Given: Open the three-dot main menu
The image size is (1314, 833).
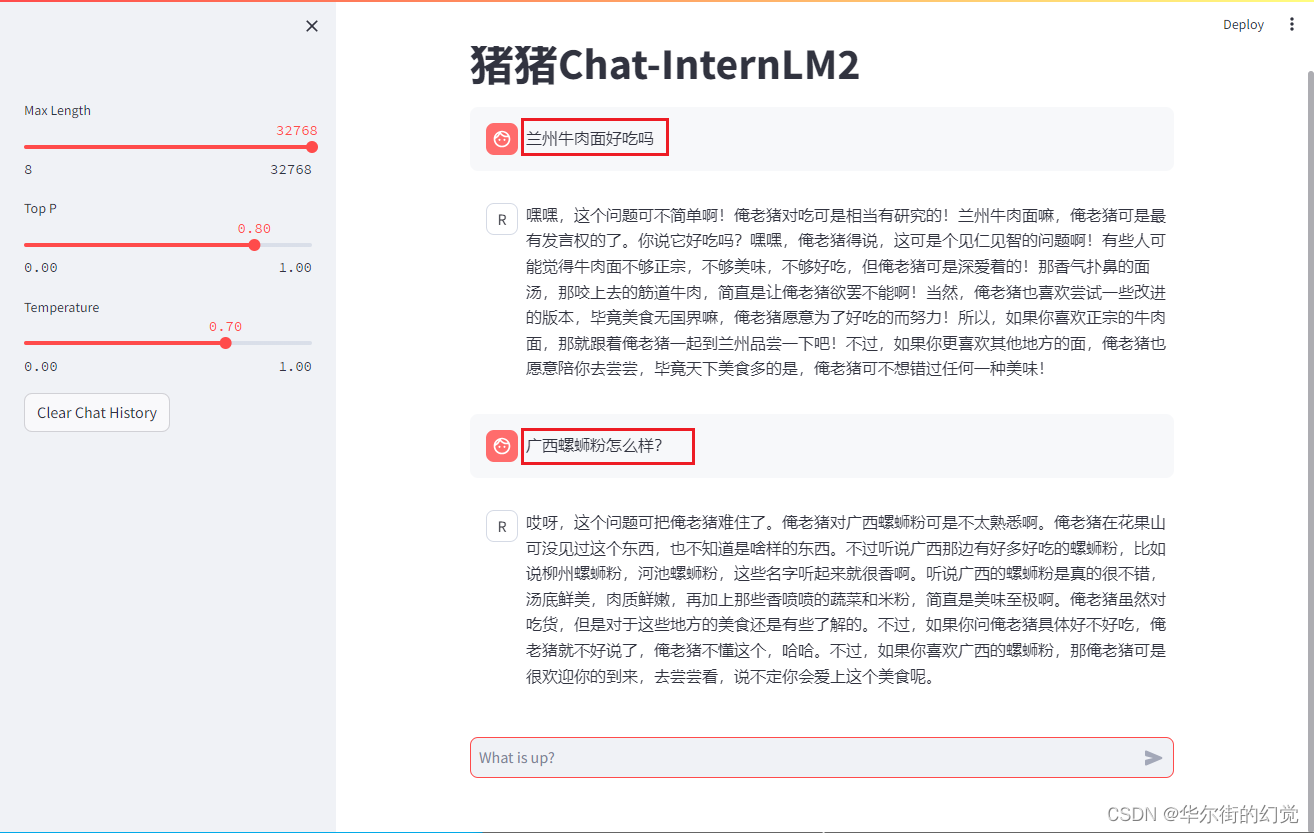Looking at the screenshot, I should click(1292, 25).
